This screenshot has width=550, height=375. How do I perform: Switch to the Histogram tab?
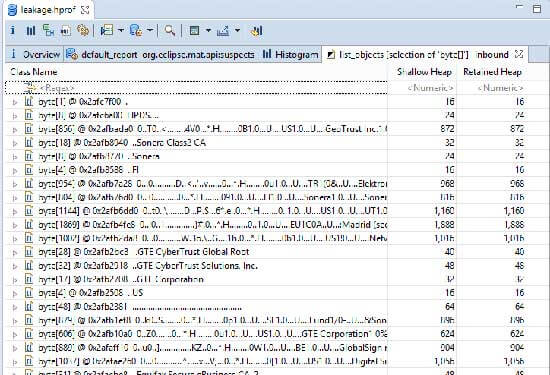290,54
